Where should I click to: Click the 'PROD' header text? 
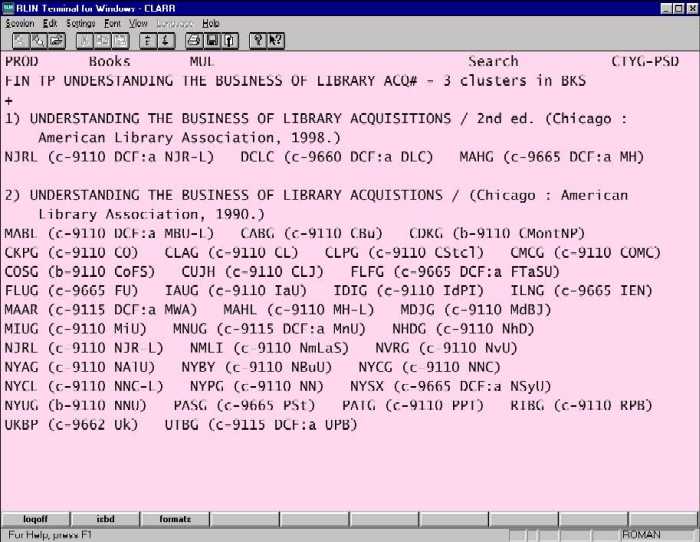(x=21, y=61)
